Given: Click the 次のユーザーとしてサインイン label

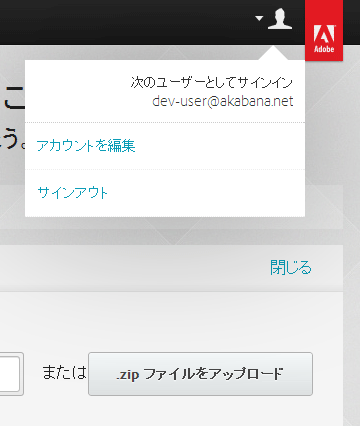Looking at the screenshot, I should point(212,82).
